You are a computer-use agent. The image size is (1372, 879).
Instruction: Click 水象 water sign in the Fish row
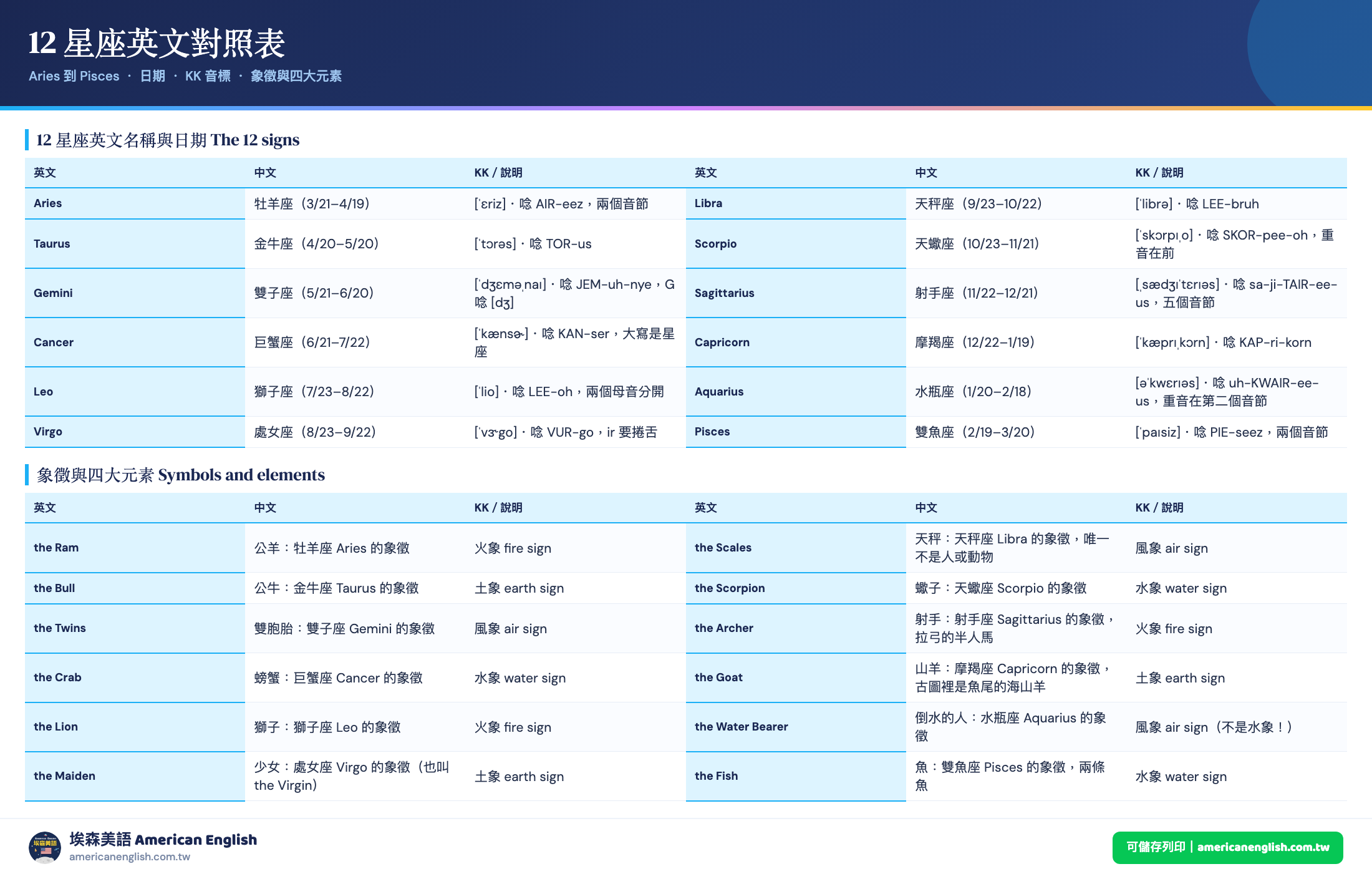click(x=1237, y=776)
